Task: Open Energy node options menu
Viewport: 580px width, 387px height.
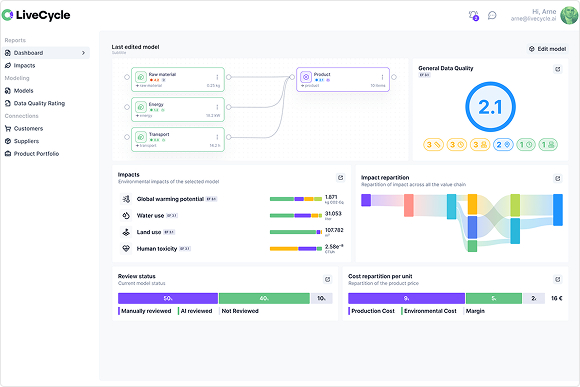Action: [217, 107]
